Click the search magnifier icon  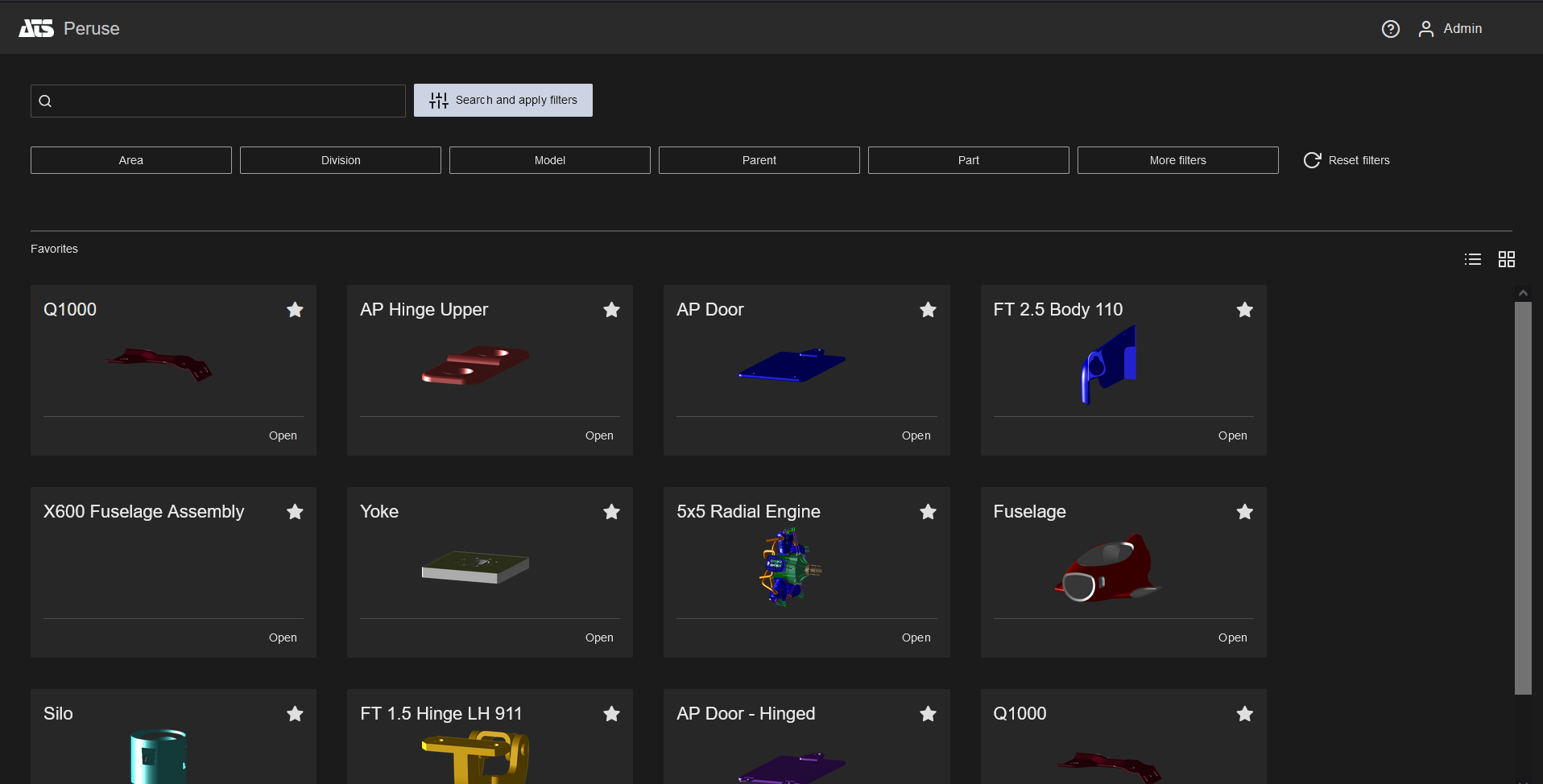pos(46,101)
